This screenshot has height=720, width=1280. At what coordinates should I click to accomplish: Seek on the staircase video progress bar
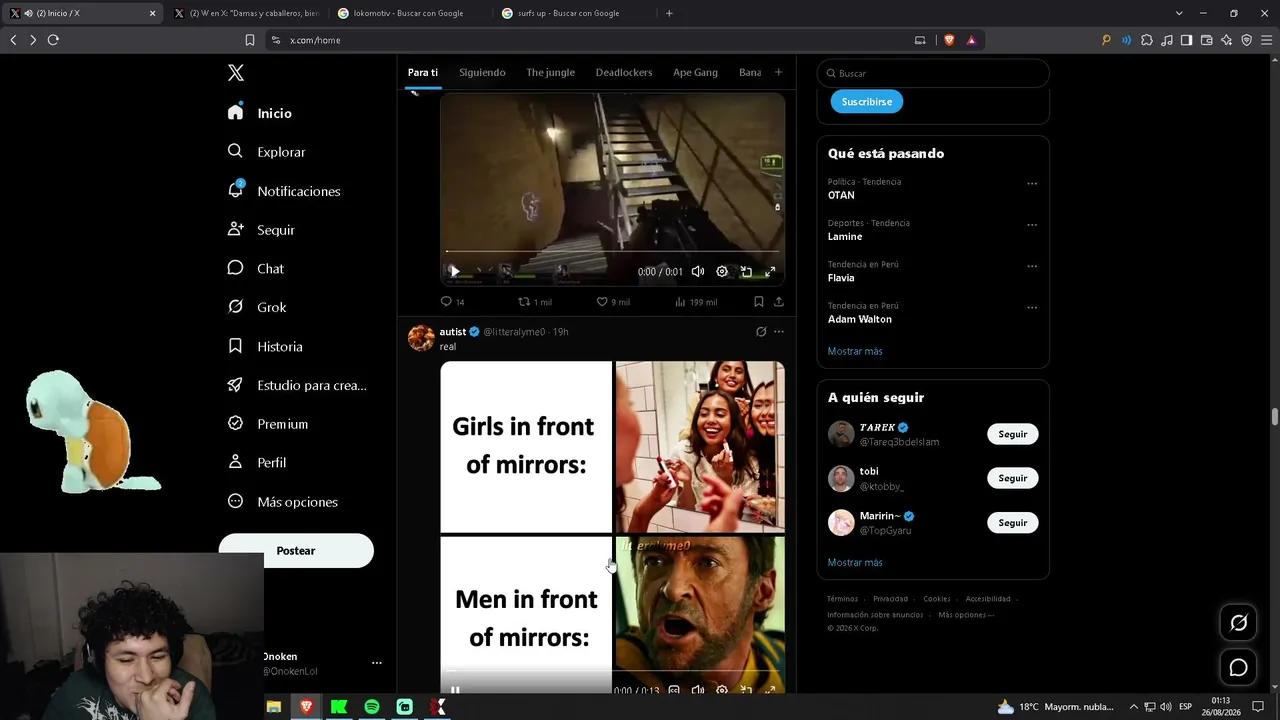point(612,252)
